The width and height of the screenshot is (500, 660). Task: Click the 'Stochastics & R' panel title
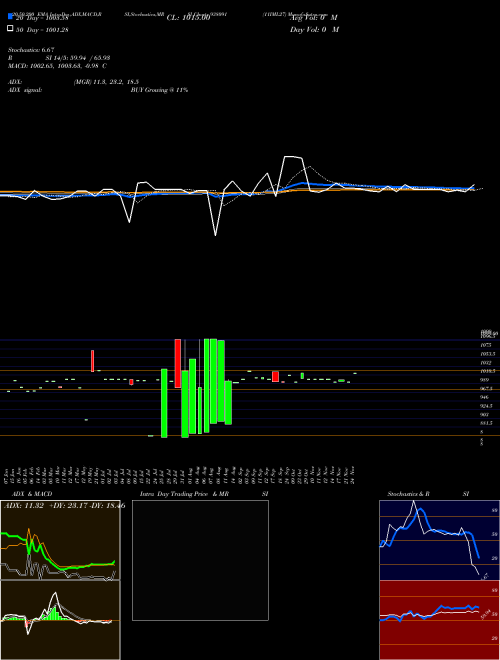coord(409,494)
